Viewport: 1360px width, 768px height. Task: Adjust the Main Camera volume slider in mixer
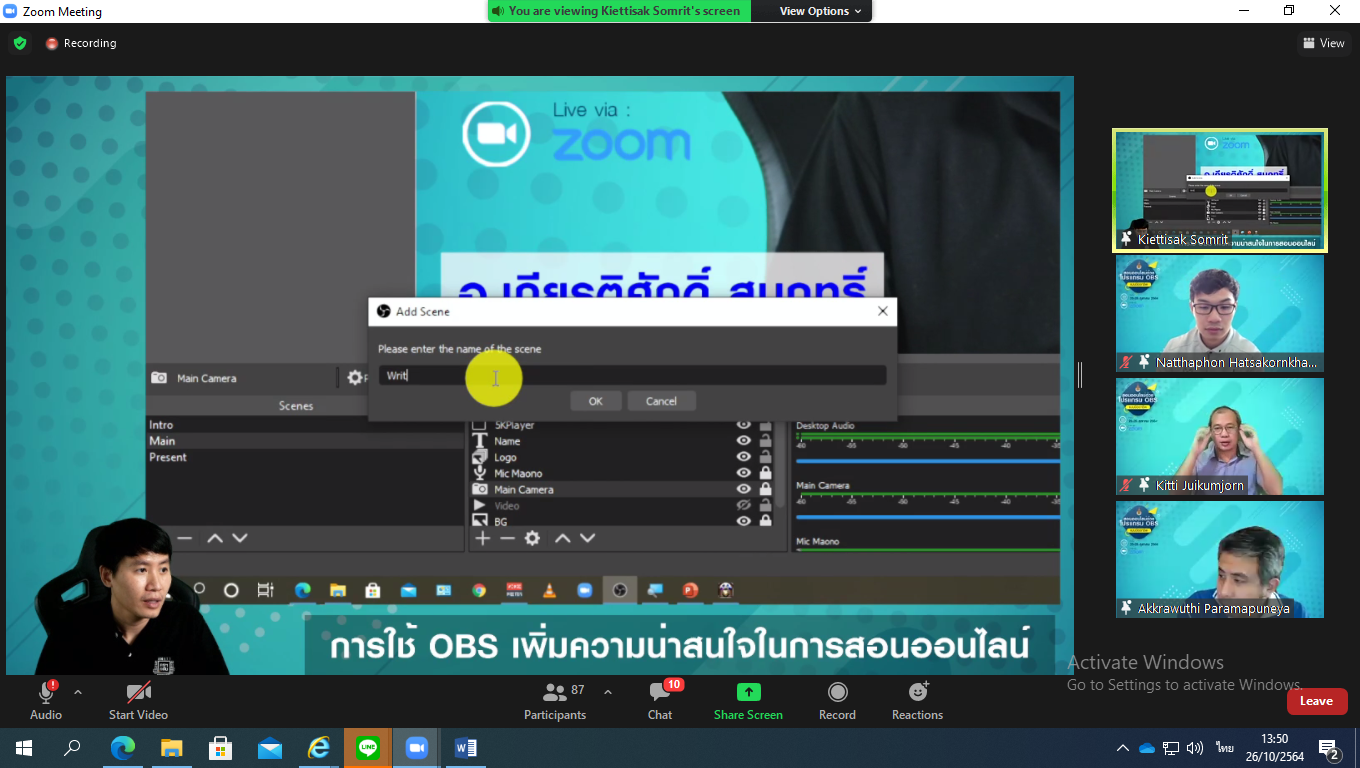coord(927,518)
